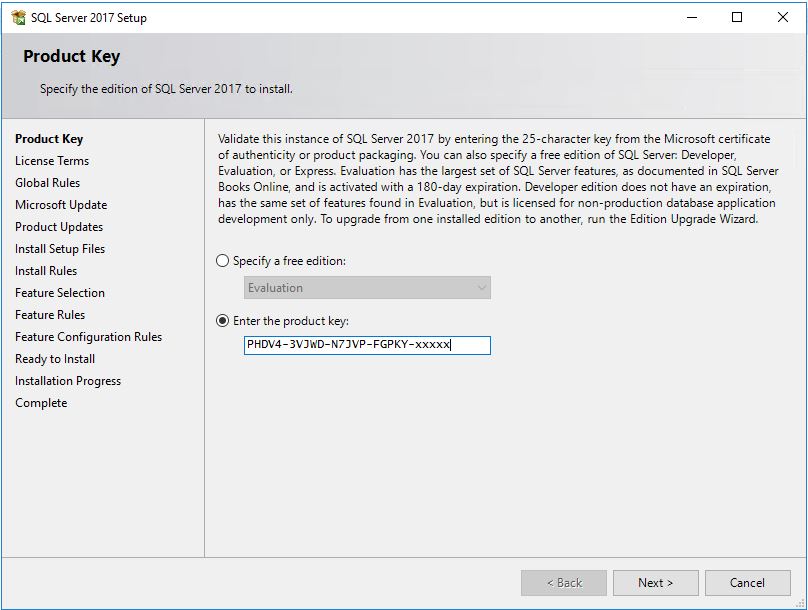Image resolution: width=808 pixels, height=610 pixels.
Task: Select the Ready to Install step
Action: click(54, 359)
